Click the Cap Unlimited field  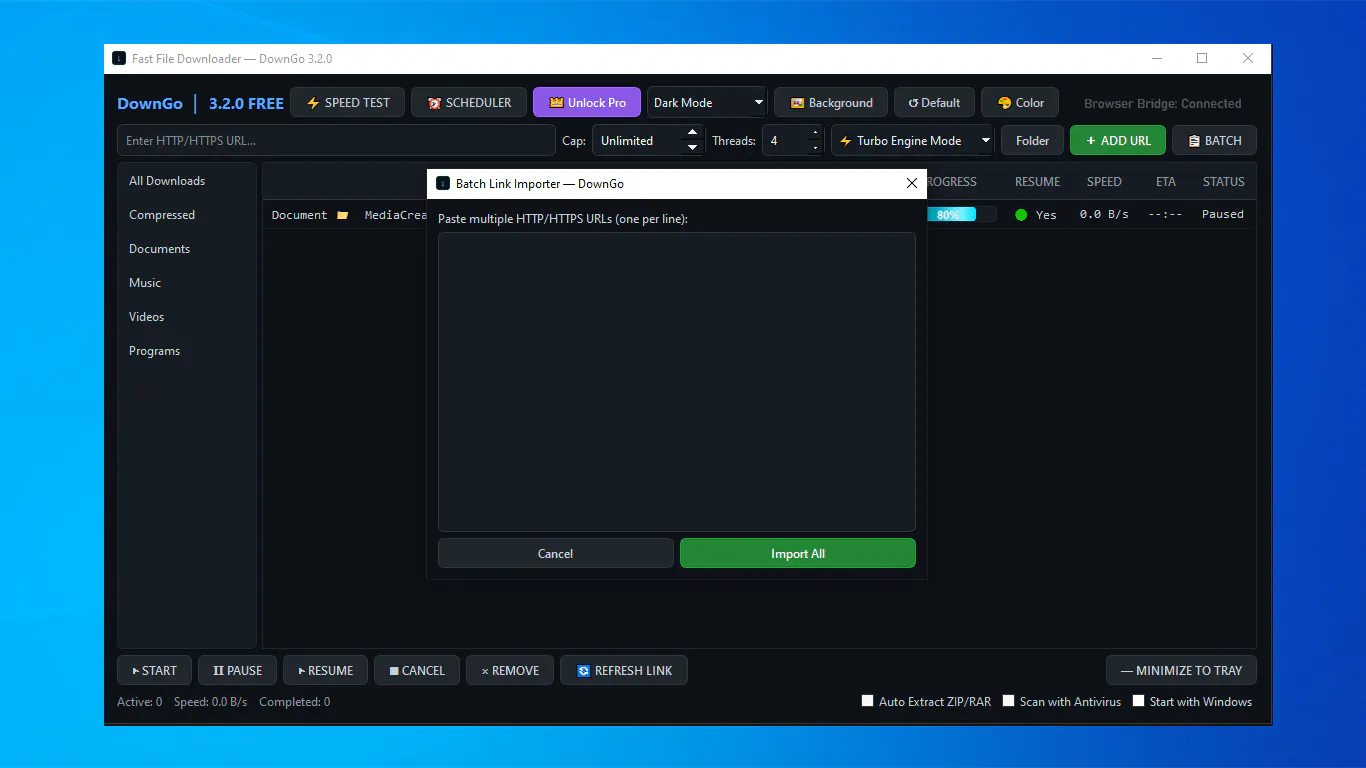tap(637, 141)
